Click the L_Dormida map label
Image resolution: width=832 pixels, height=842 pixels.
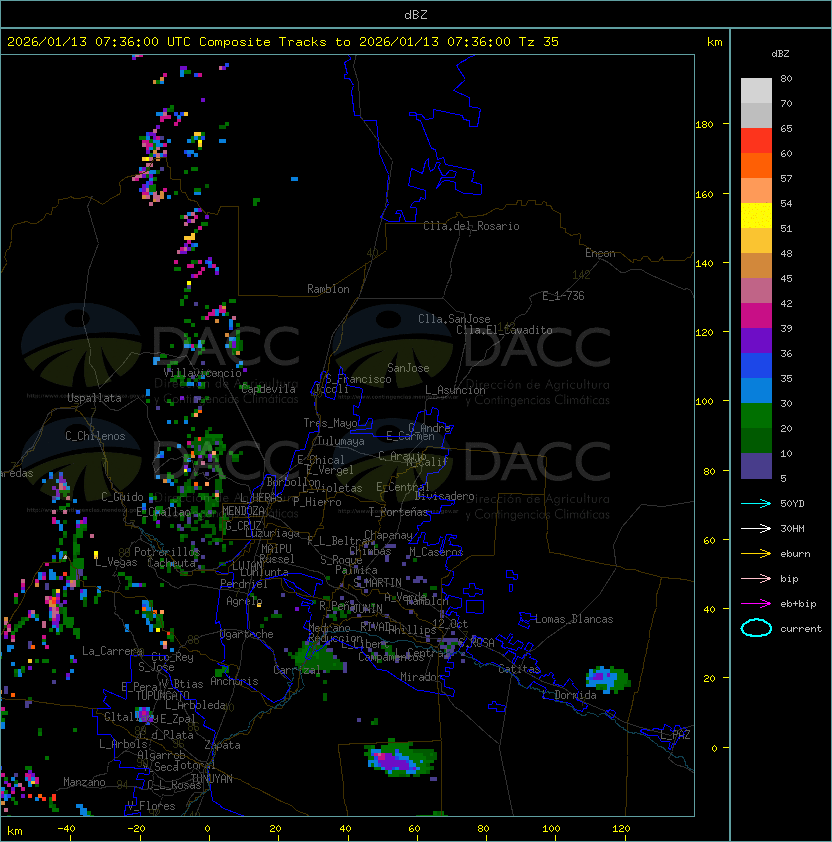[x=569, y=695]
